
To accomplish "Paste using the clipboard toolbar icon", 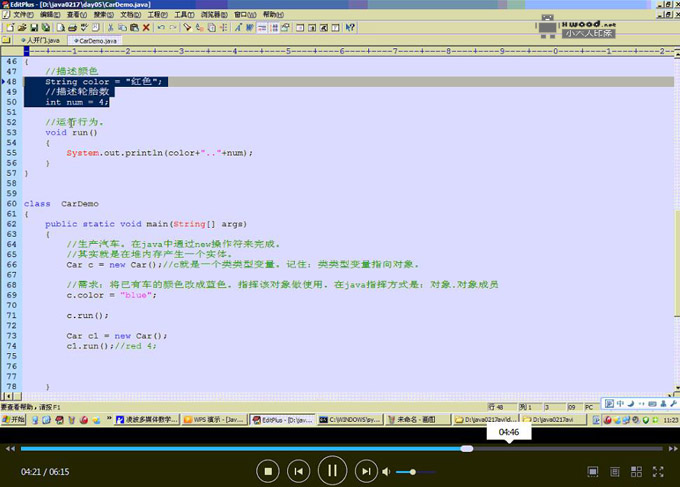I will (134, 28).
